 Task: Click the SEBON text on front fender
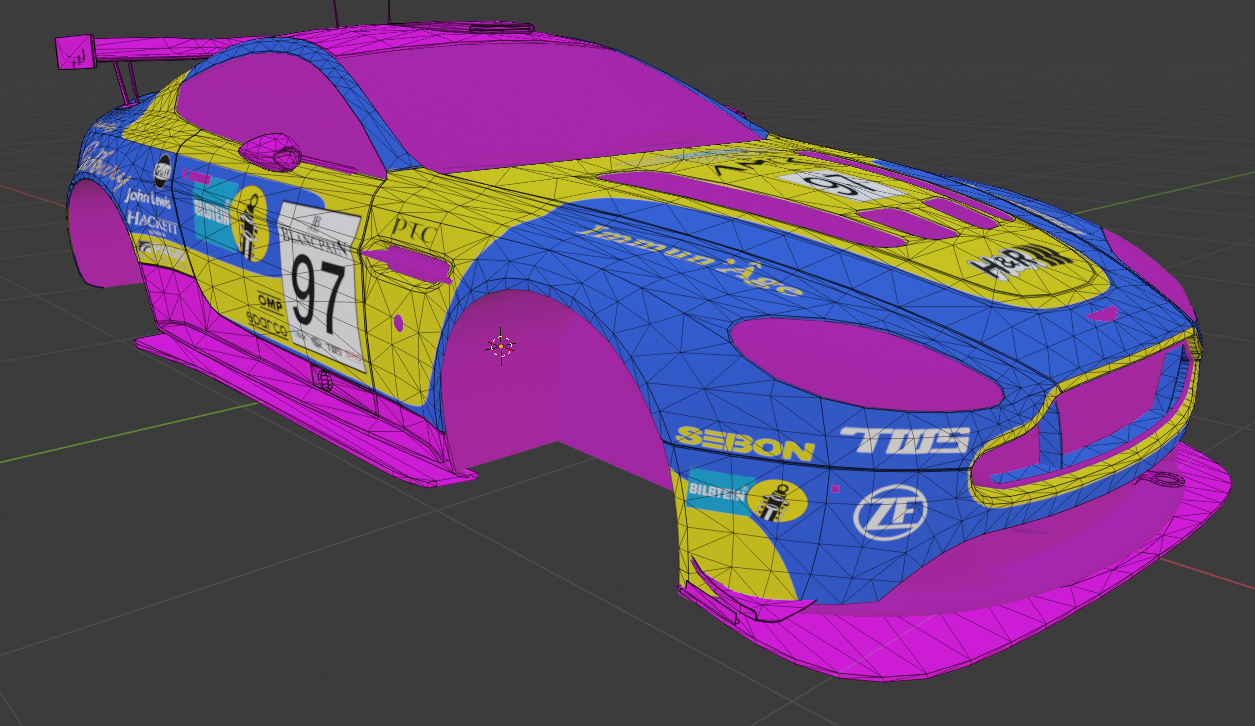745,442
